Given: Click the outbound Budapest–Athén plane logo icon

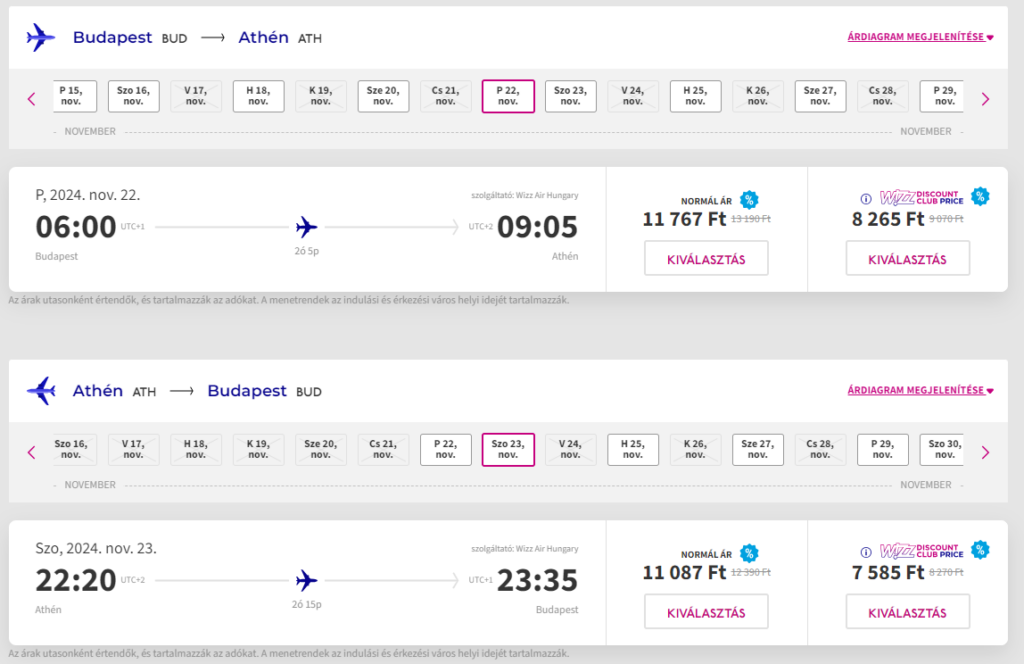Looking at the screenshot, I should pyautogui.click(x=41, y=38).
